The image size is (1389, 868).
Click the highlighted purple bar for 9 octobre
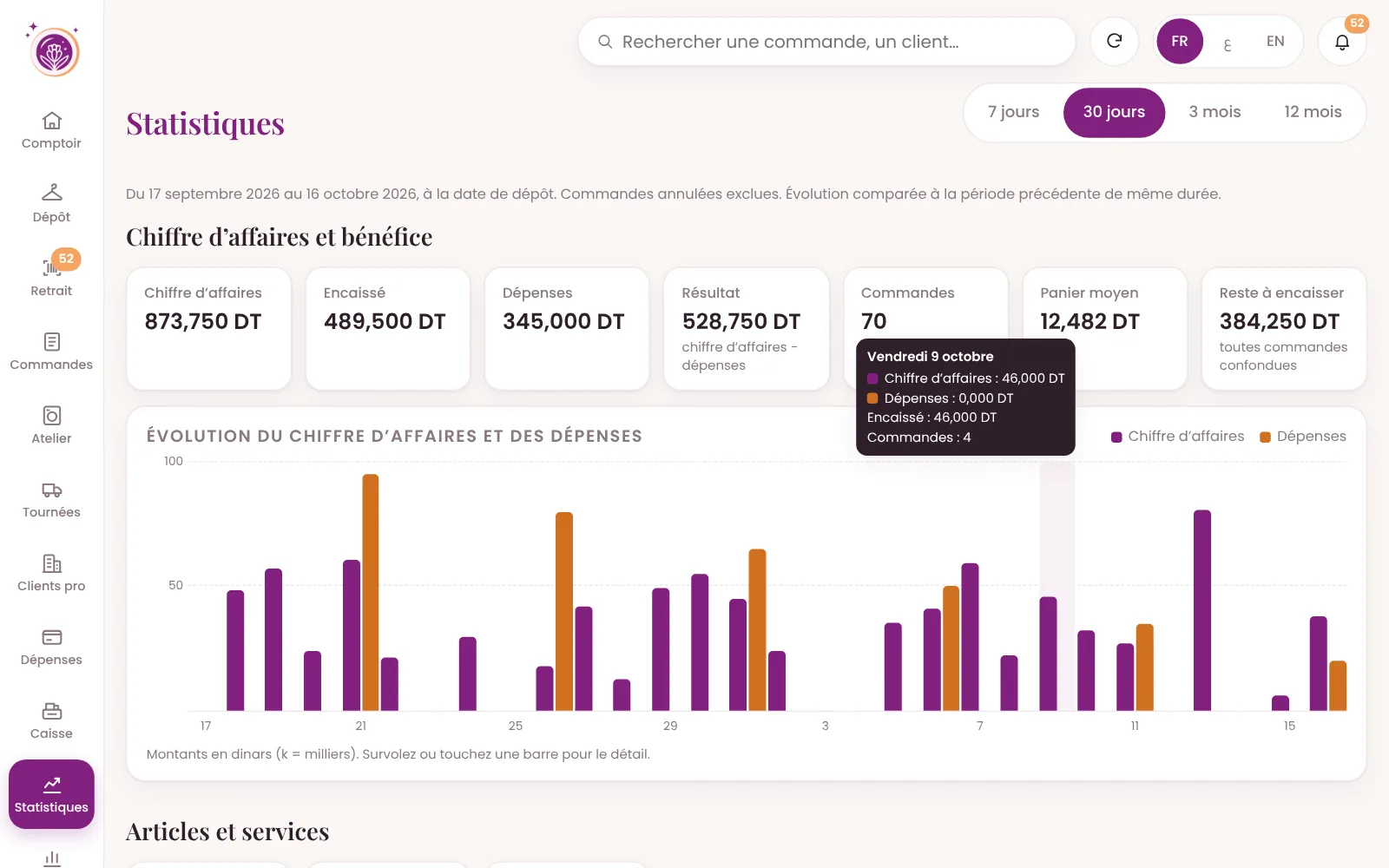[x=1049, y=654]
